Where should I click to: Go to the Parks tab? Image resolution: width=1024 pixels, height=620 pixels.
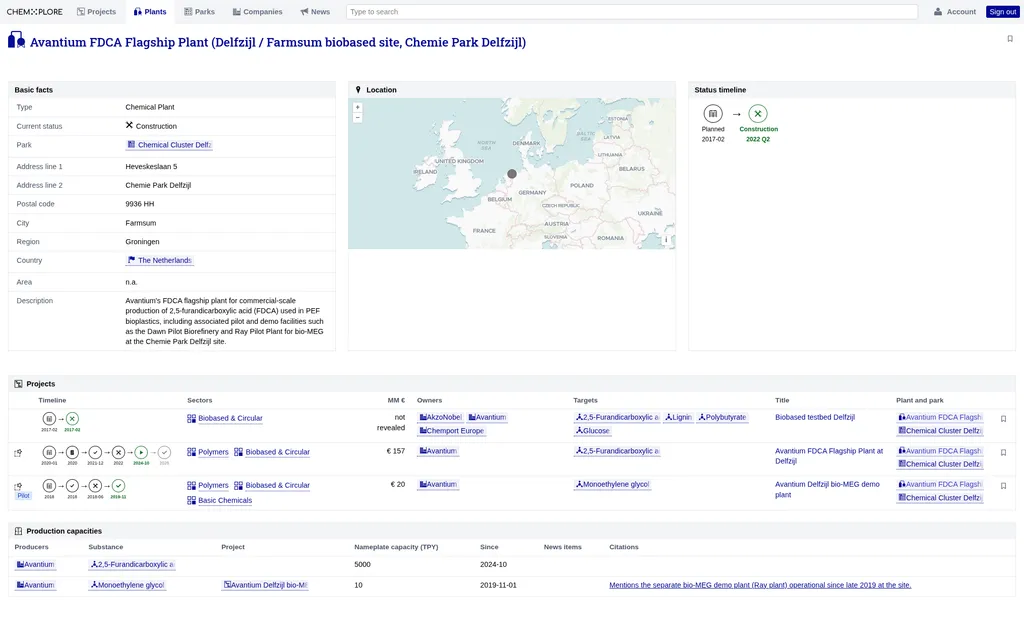pyautogui.click(x=199, y=12)
